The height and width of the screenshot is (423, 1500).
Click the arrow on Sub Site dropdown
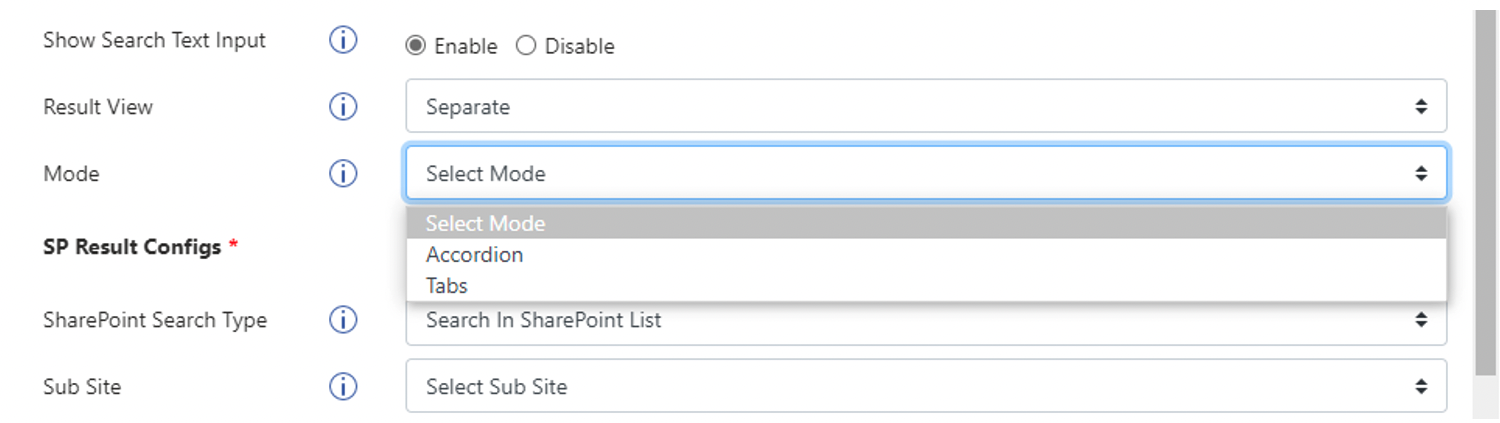click(1421, 386)
